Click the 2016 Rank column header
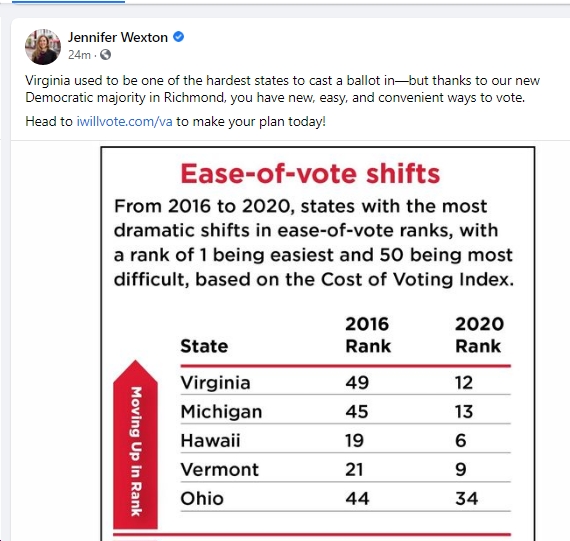Viewport: 570px width, 541px height. click(x=368, y=335)
